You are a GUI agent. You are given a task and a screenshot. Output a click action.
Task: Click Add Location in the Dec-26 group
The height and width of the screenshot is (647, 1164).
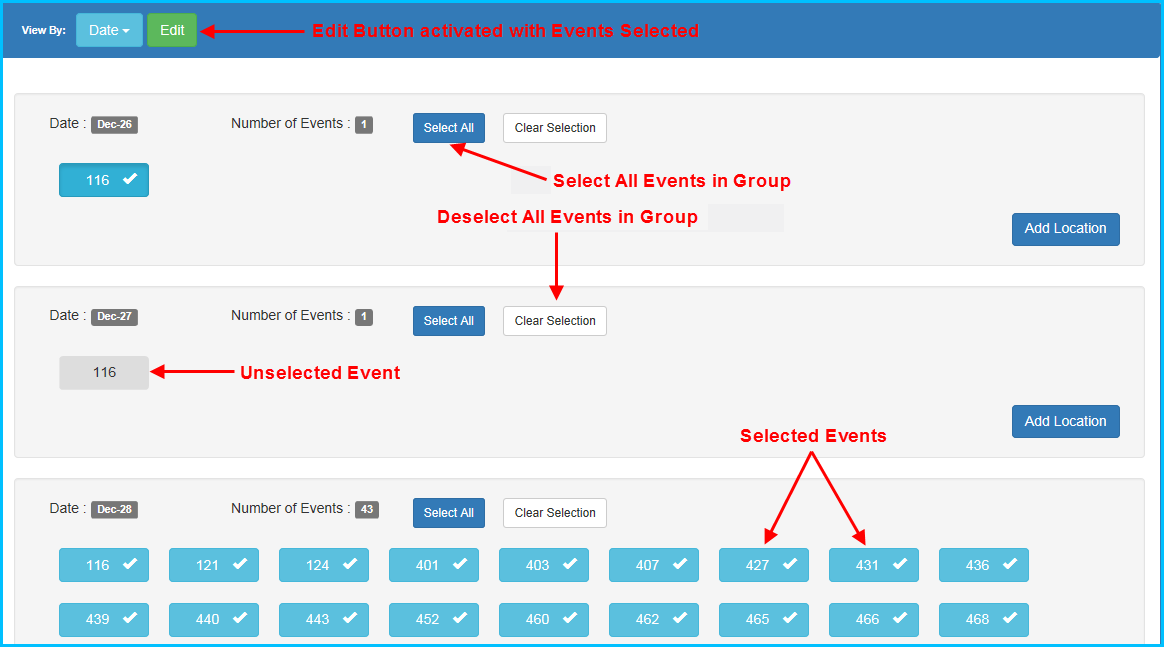click(1065, 229)
